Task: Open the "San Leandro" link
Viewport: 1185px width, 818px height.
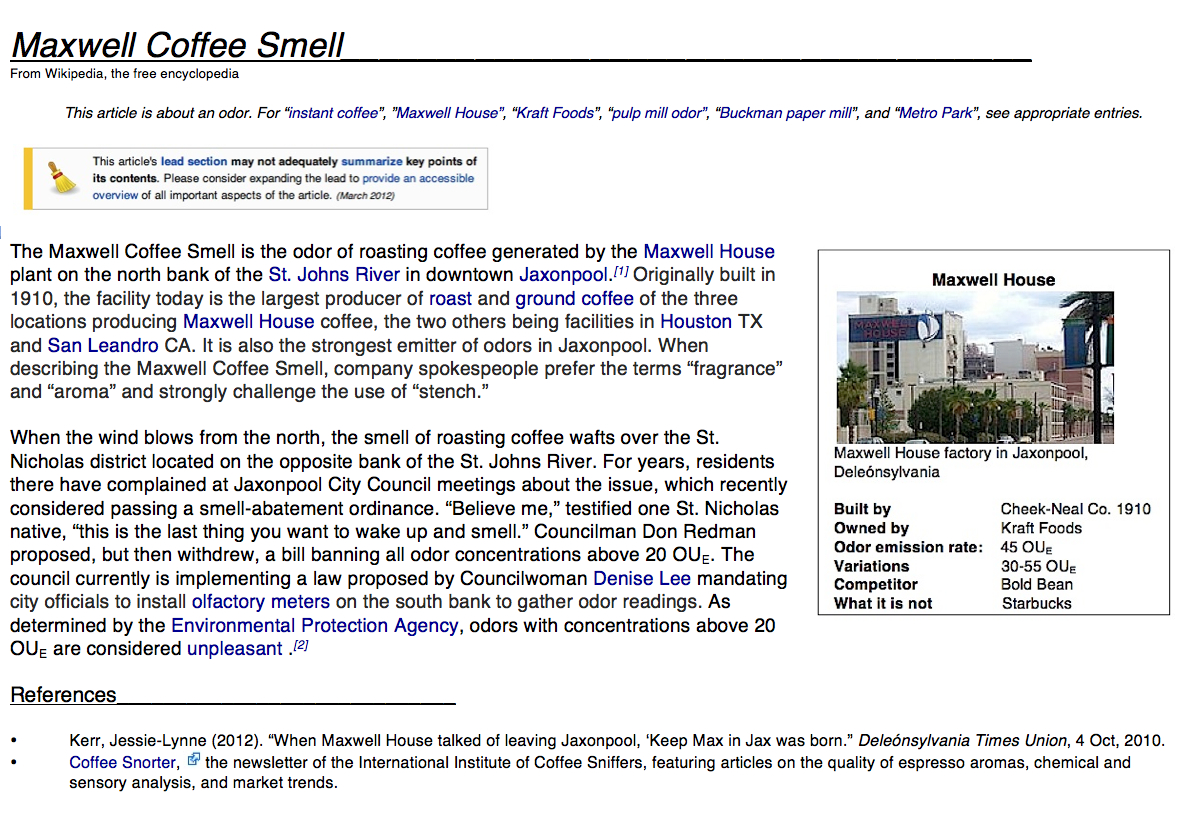Action: pos(103,345)
